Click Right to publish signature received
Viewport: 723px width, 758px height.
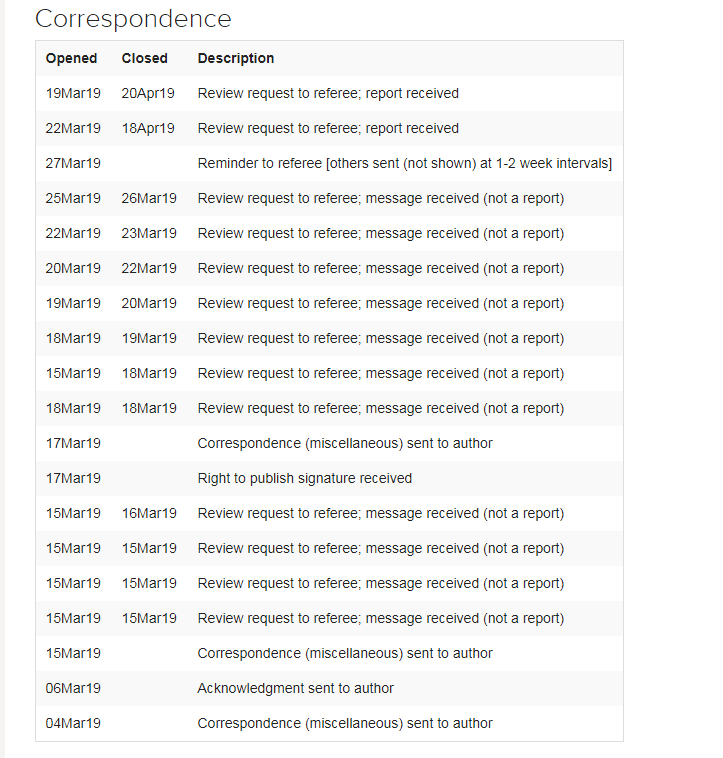tap(304, 478)
